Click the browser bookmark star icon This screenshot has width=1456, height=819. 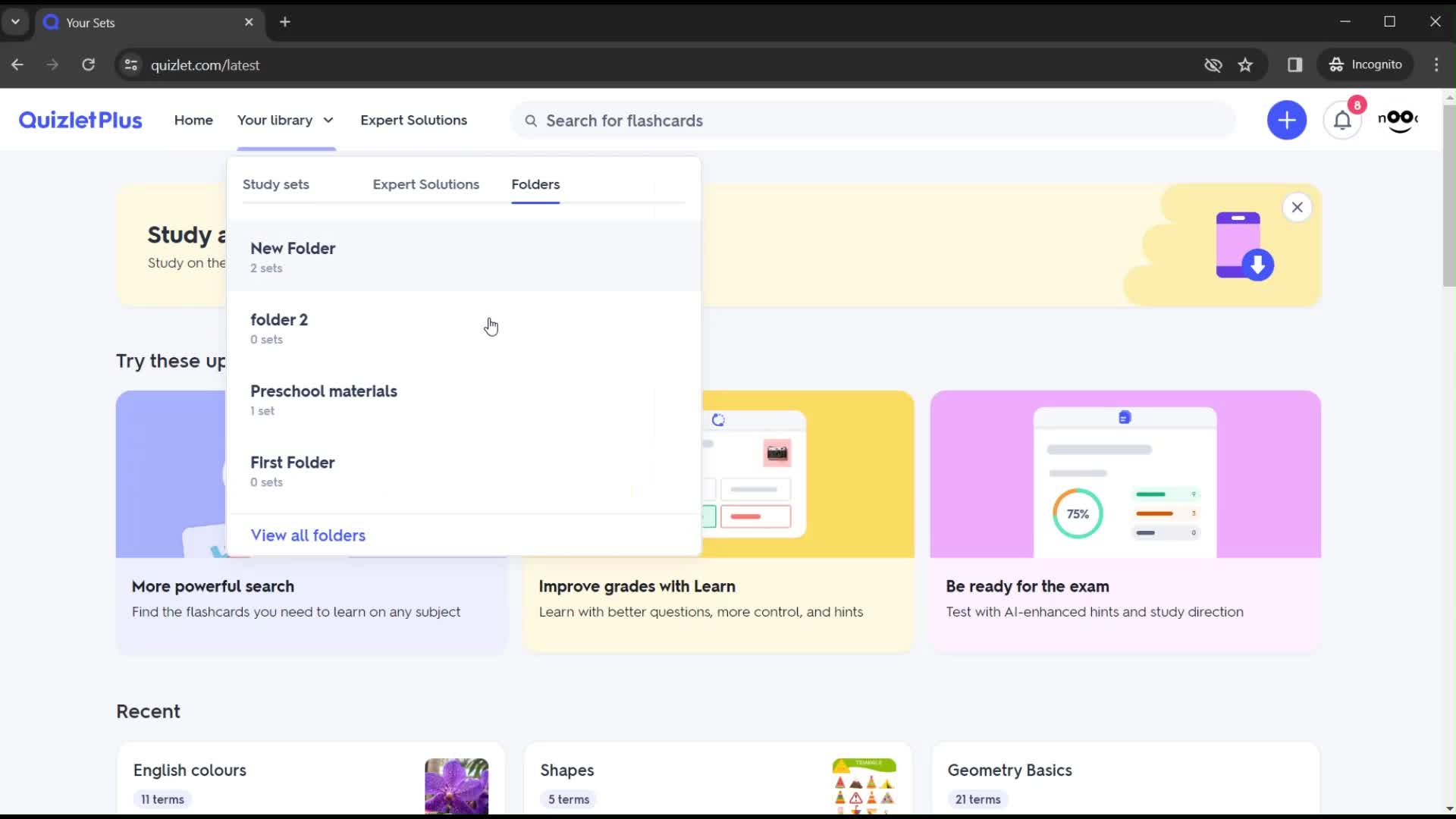coord(1247,65)
